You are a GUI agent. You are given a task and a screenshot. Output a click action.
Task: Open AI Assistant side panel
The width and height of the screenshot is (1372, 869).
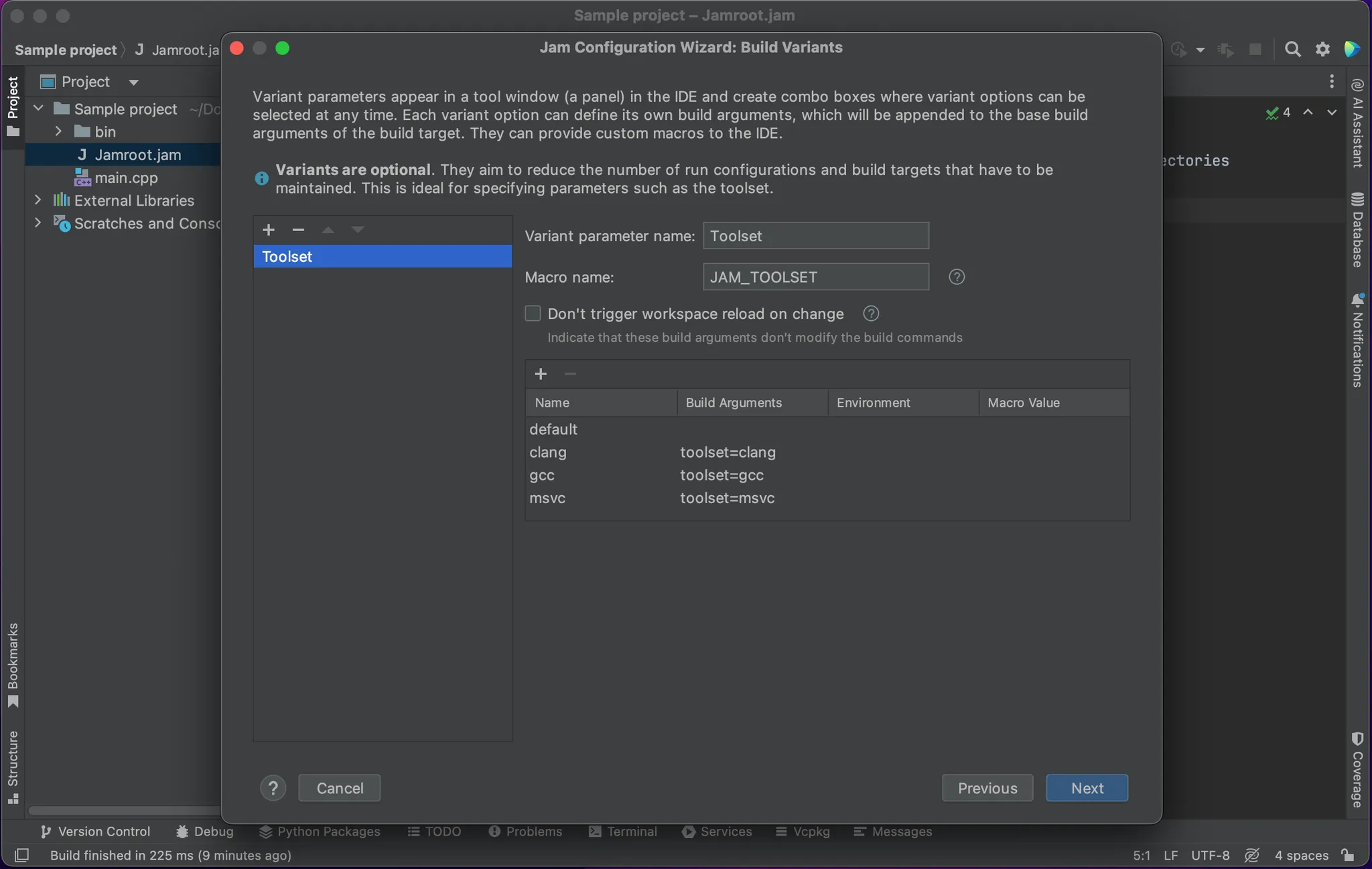tap(1358, 123)
